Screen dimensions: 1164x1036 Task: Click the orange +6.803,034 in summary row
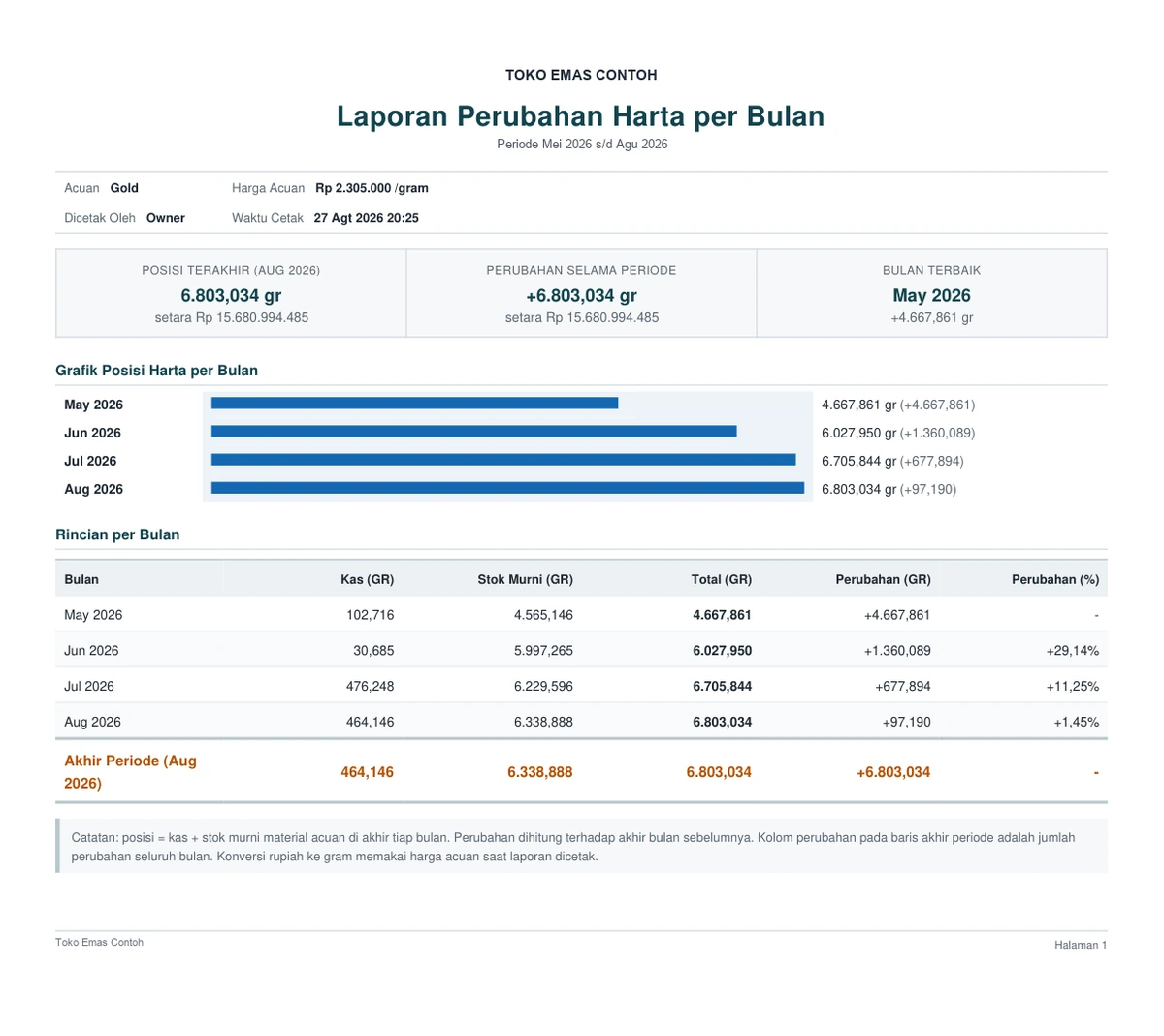(893, 772)
